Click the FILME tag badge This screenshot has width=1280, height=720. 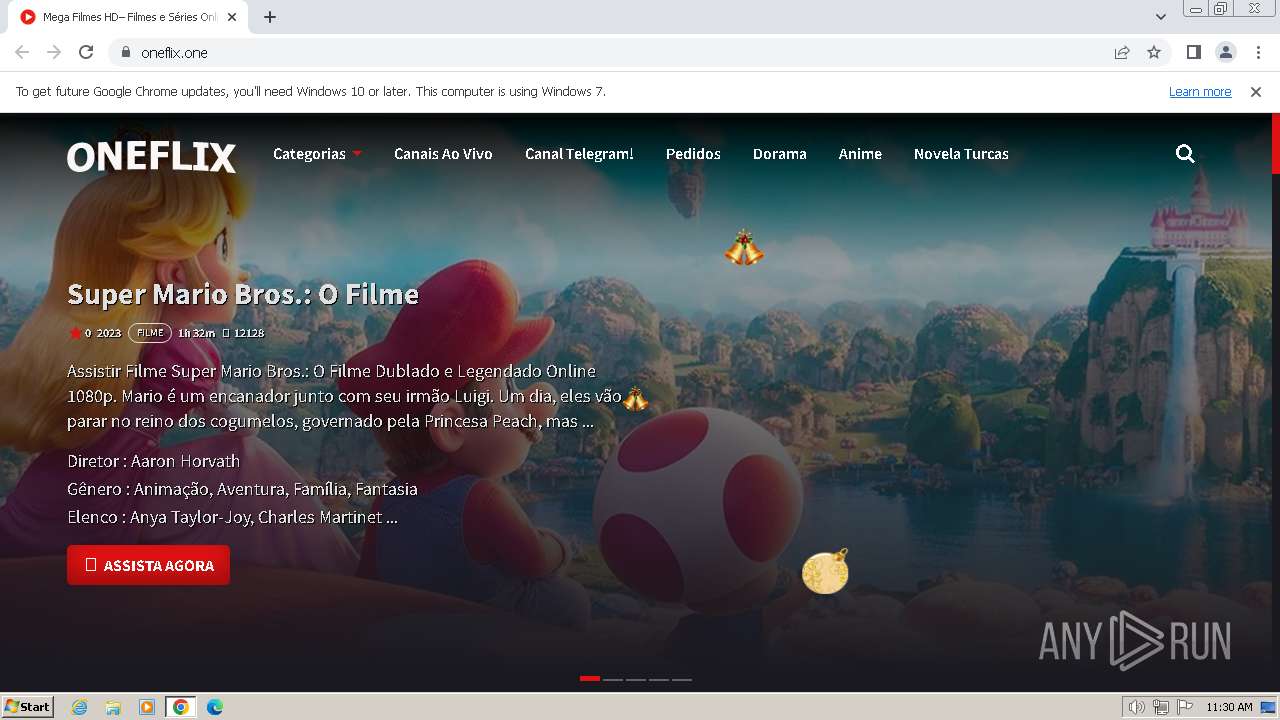tap(150, 333)
